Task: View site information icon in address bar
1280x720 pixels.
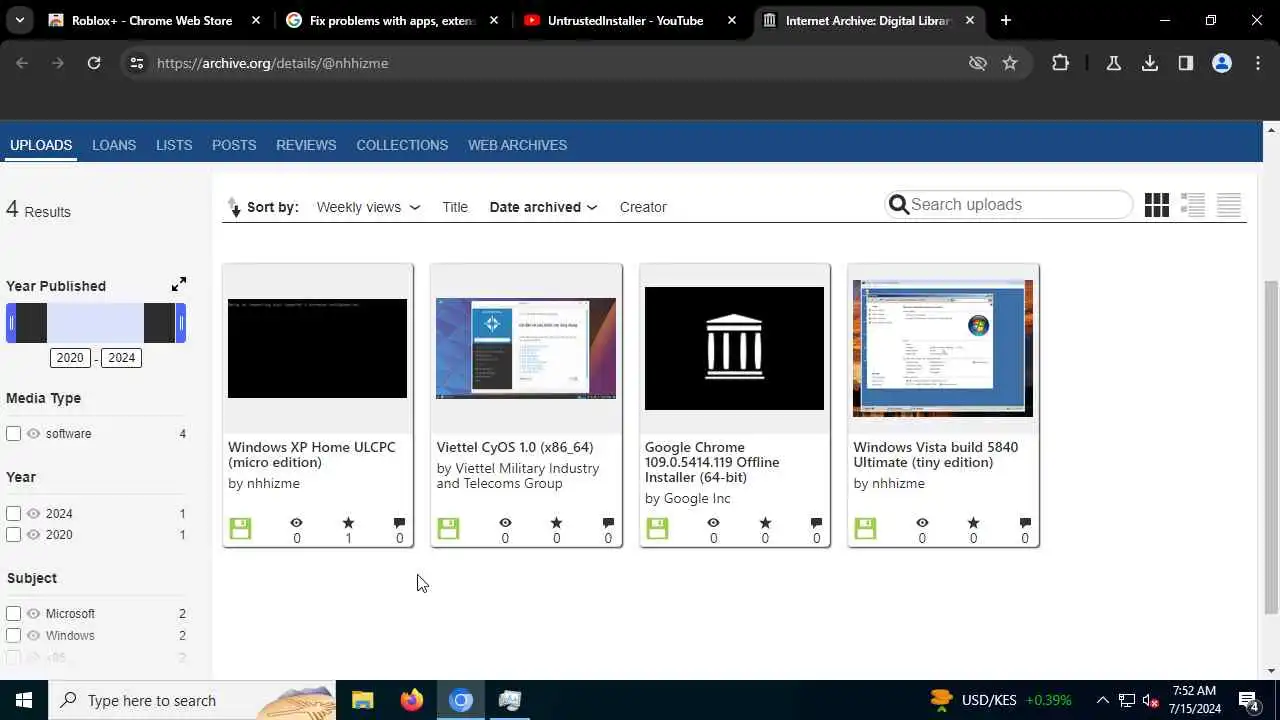Action: click(x=137, y=63)
